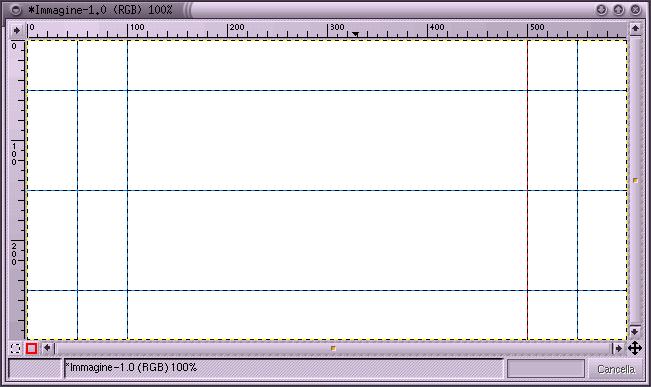The height and width of the screenshot is (387, 651).
Task: Enable Quick Mask with the red square
Action: click(32, 348)
